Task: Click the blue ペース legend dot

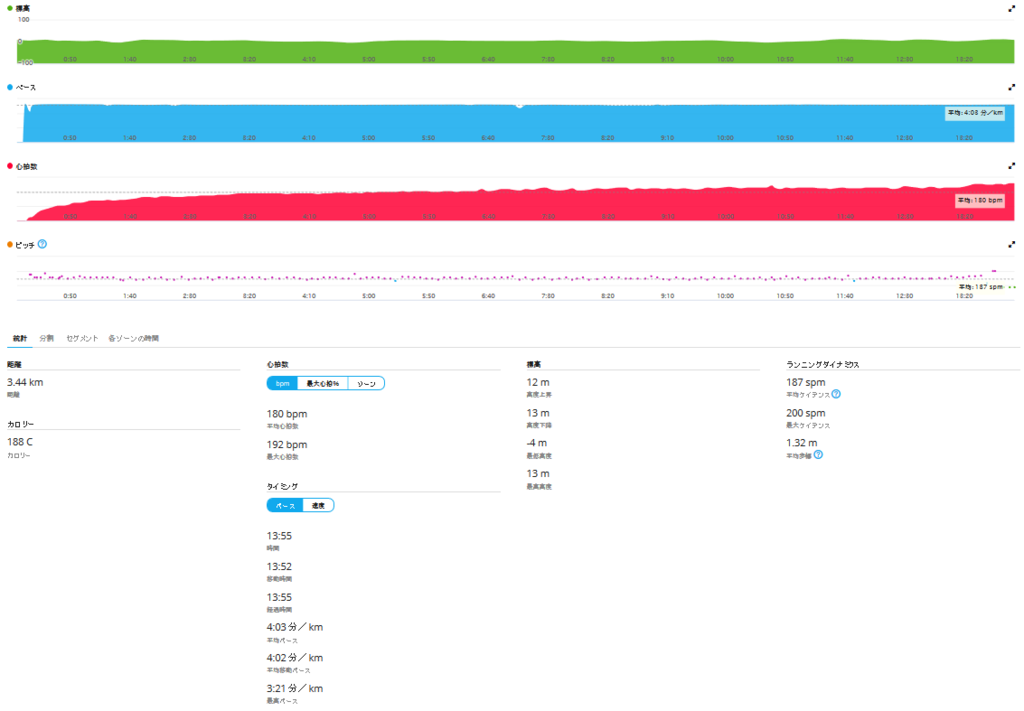Action: pos(10,87)
